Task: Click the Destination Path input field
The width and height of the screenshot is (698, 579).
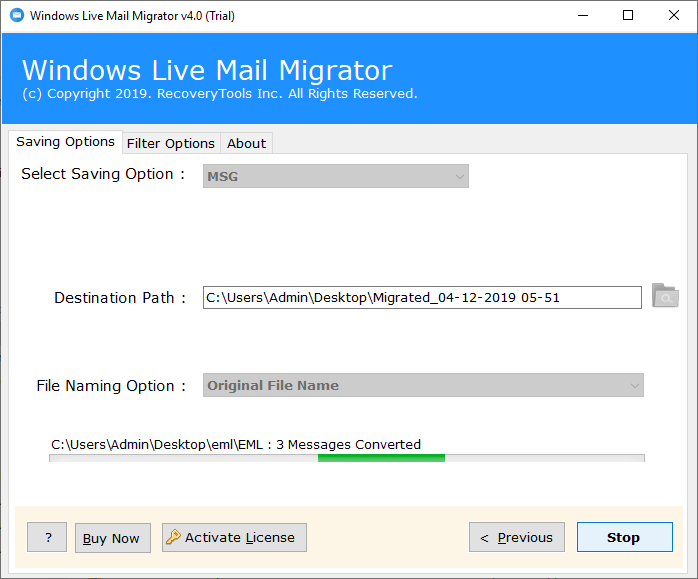Action: point(422,297)
